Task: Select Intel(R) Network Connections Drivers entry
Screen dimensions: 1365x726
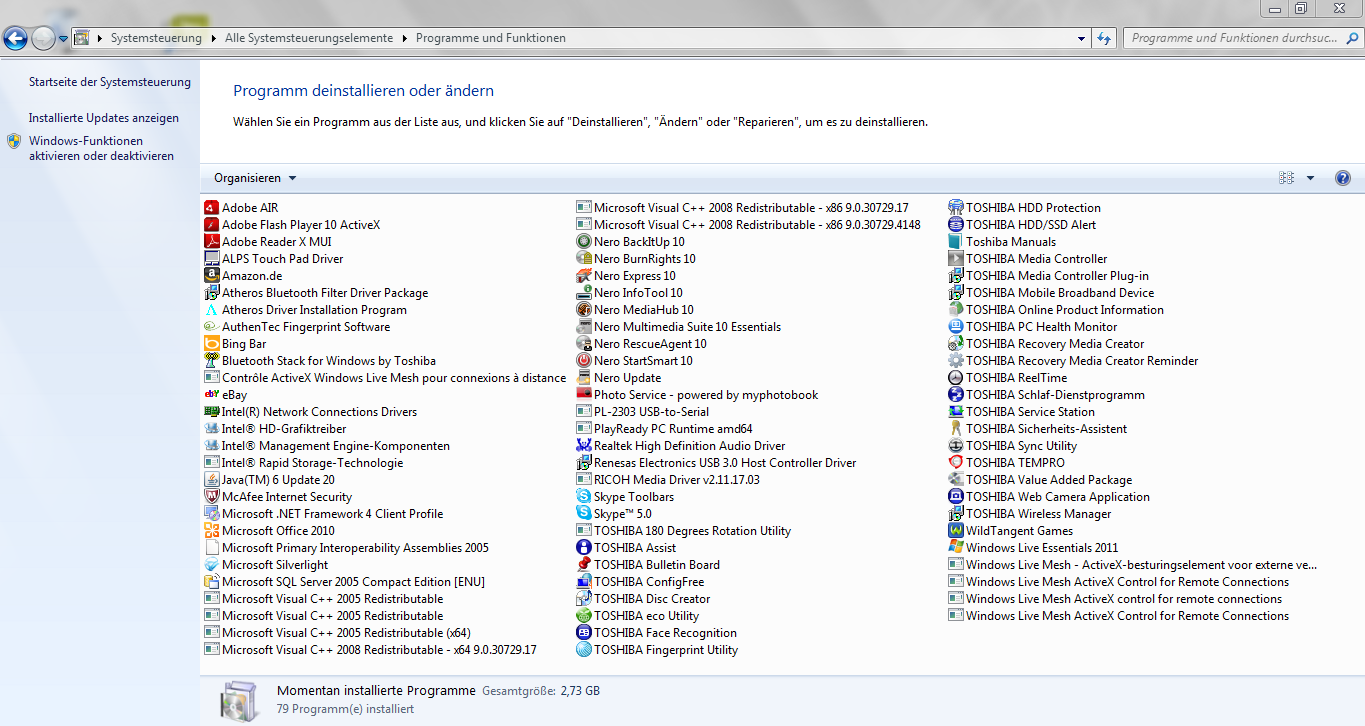Action: tap(311, 412)
